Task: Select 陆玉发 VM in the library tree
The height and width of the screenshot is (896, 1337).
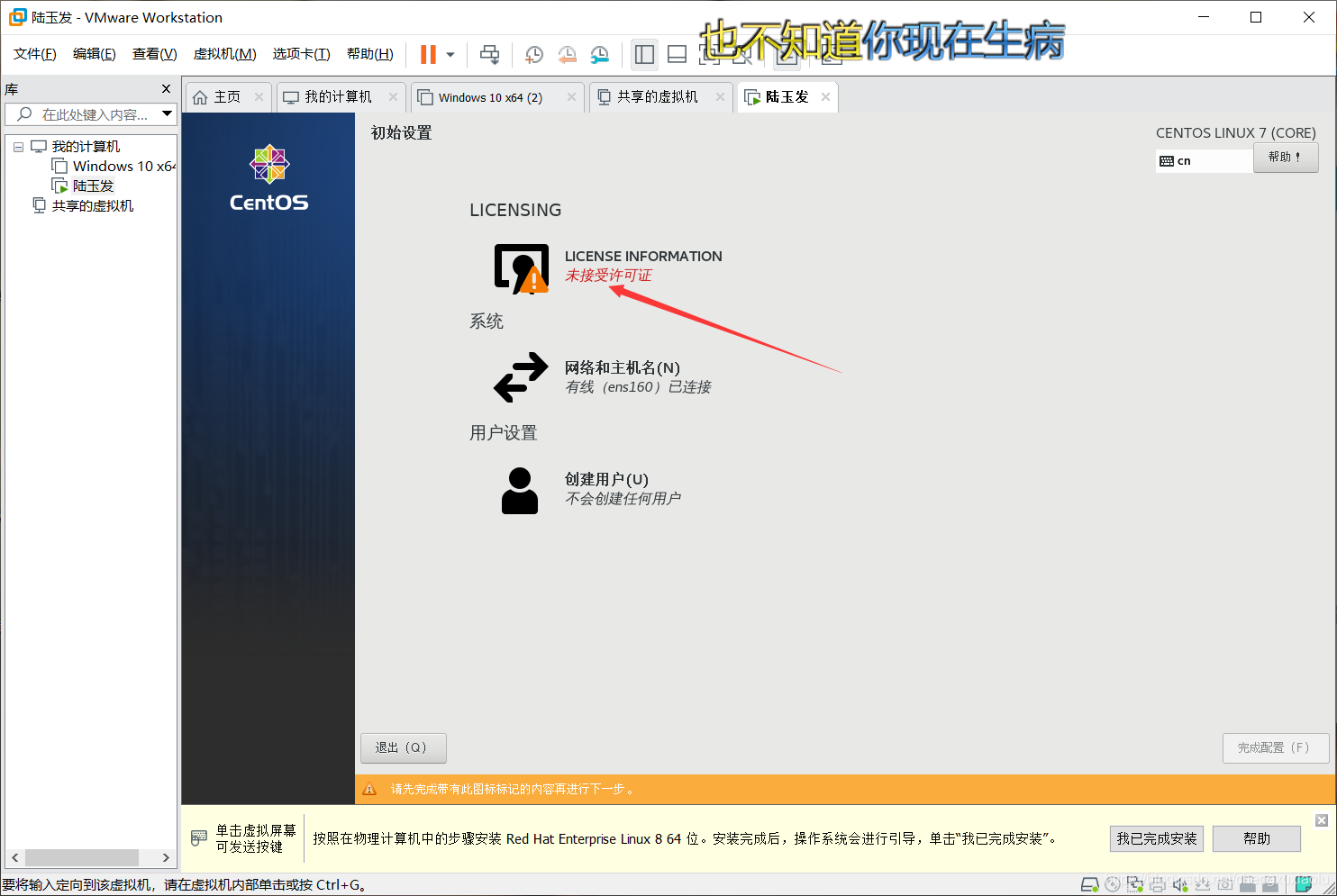Action: (93, 186)
